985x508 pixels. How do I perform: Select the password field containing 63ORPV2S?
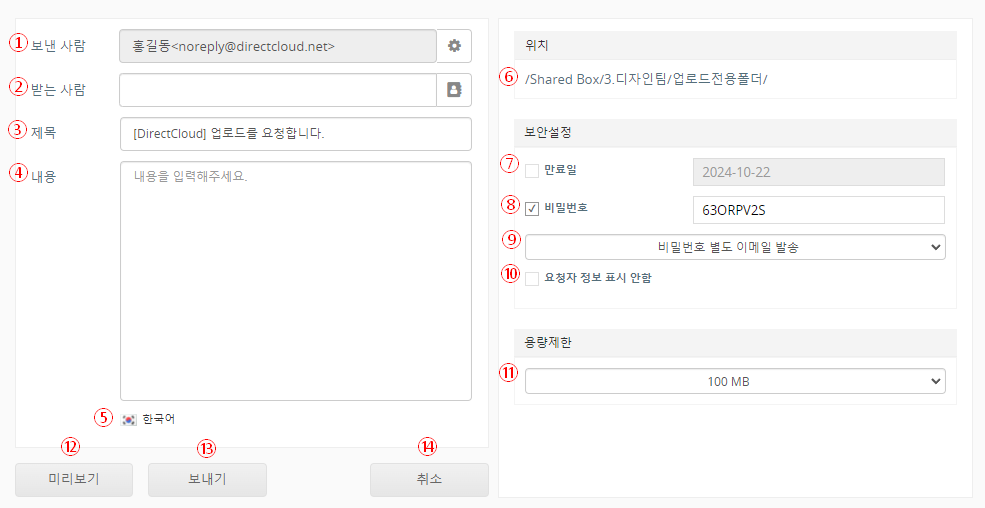(x=818, y=210)
